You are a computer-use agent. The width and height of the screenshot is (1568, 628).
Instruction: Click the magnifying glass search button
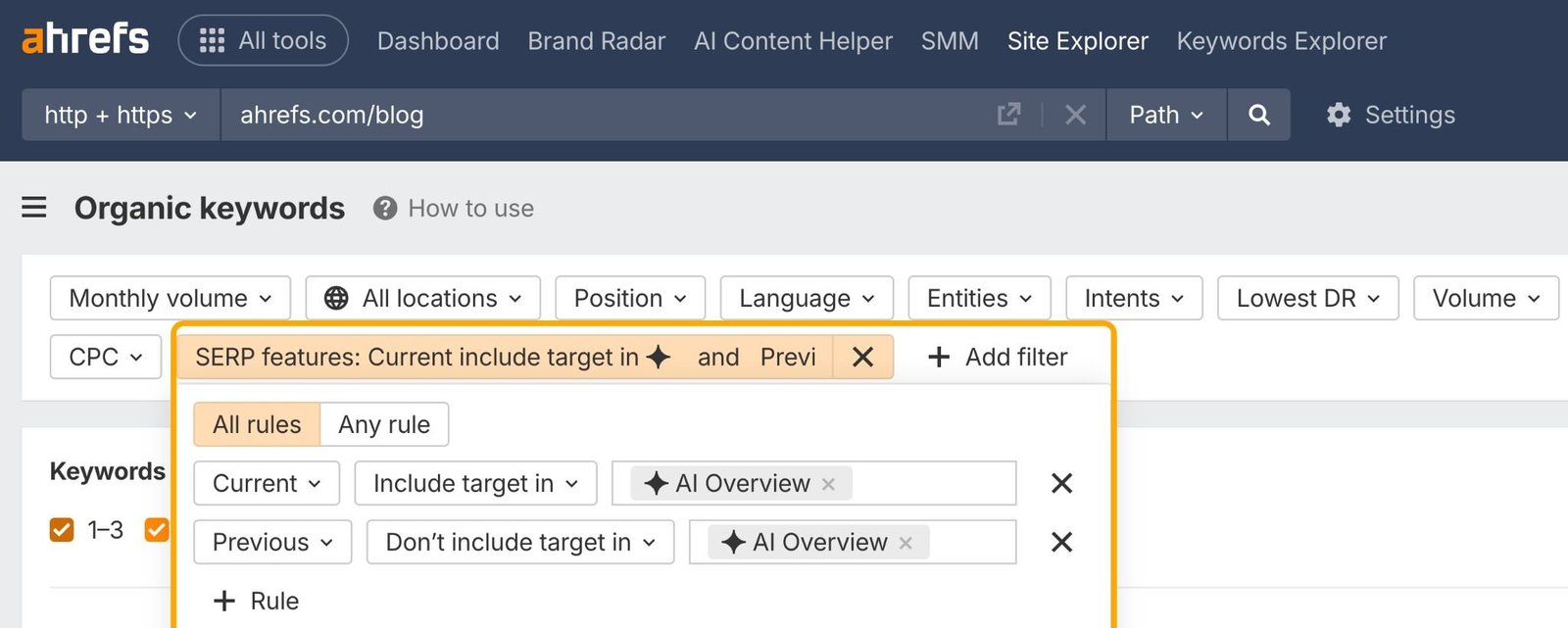pyautogui.click(x=1259, y=115)
